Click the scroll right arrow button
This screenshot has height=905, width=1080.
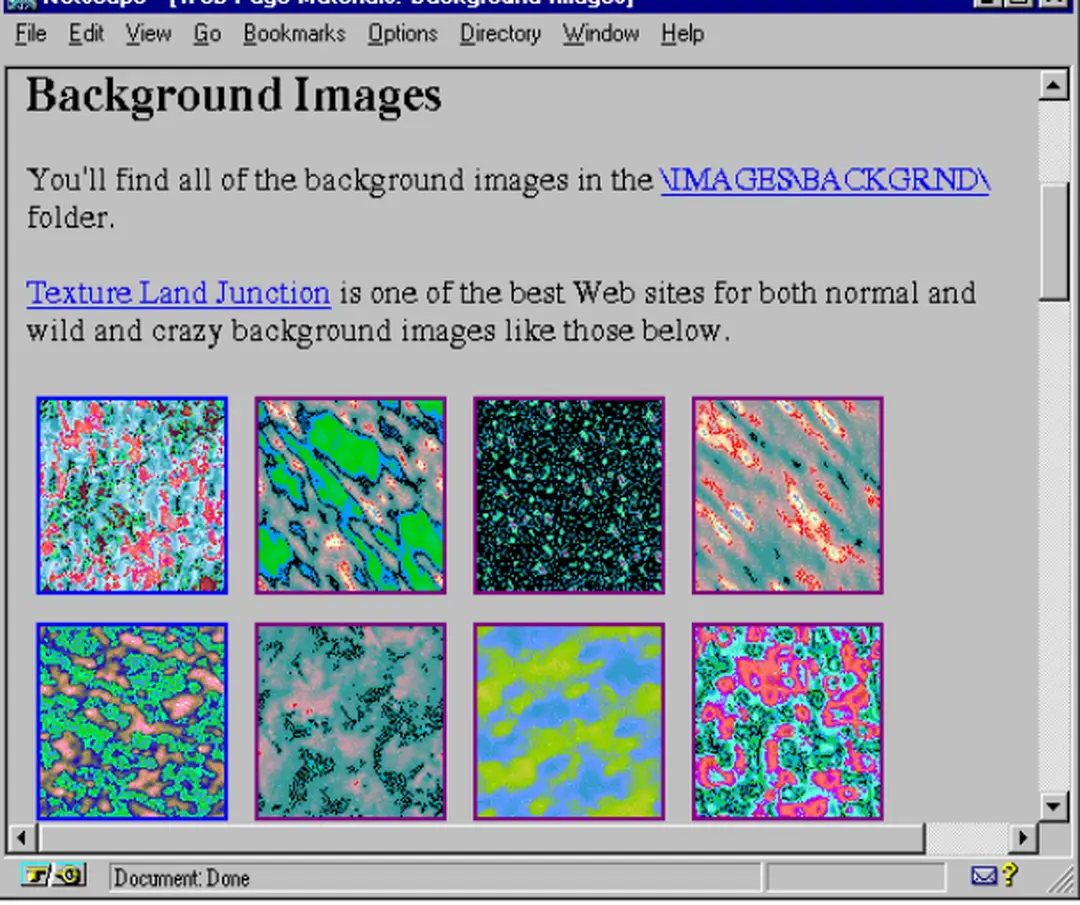[1022, 836]
